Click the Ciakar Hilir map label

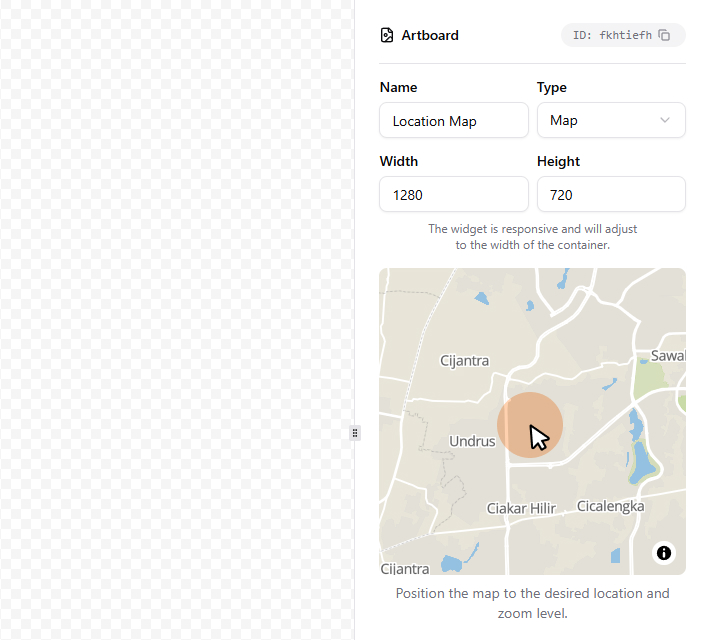(x=520, y=508)
